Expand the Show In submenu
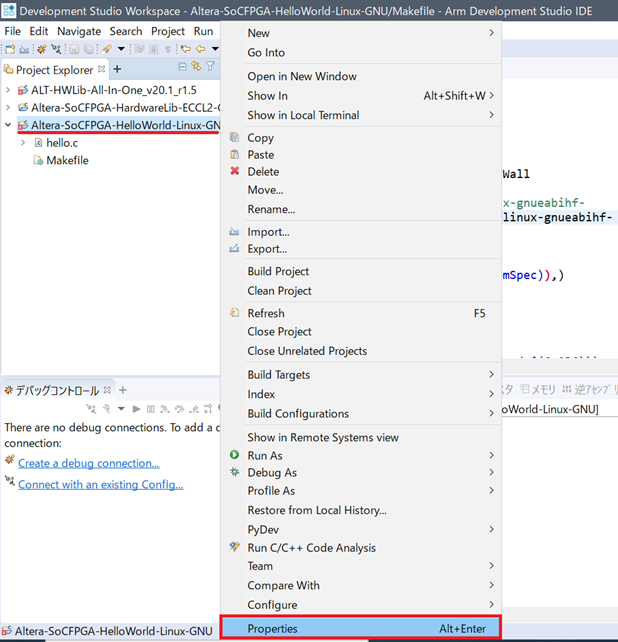Screen dimensions: 618x642 coord(360,96)
